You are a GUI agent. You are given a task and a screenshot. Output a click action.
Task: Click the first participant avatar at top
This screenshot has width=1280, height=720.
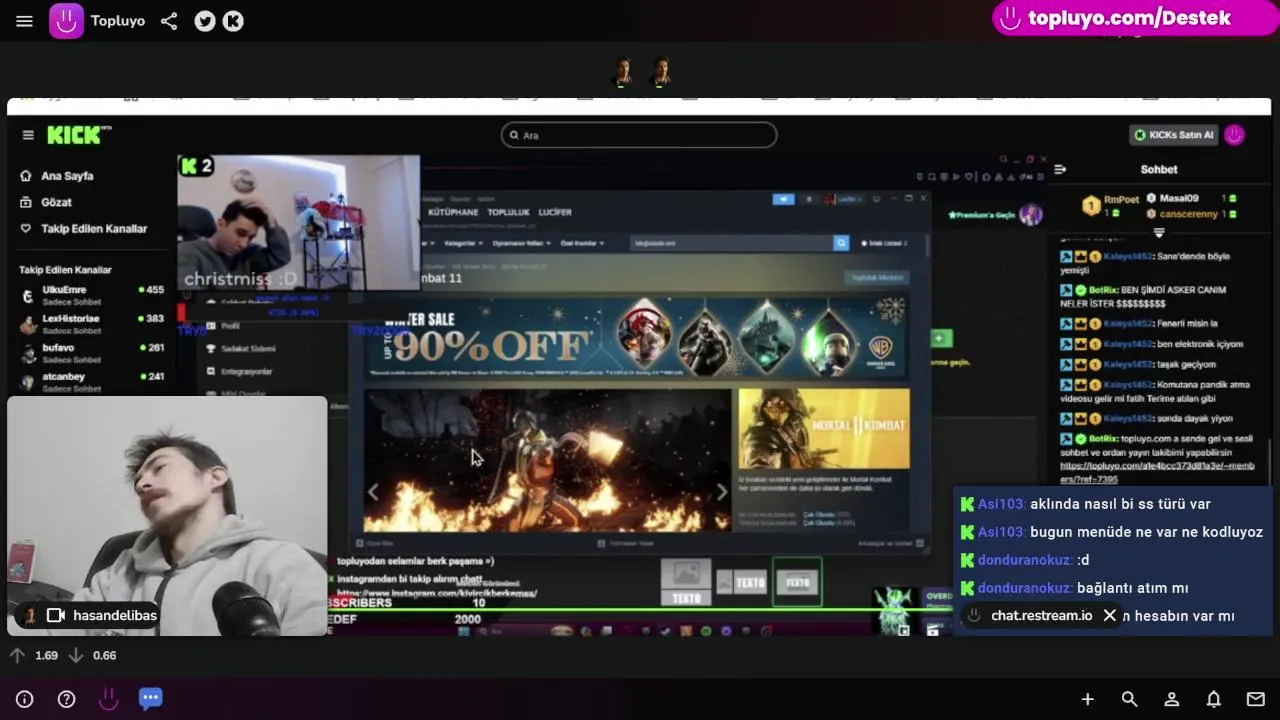[x=623, y=71]
